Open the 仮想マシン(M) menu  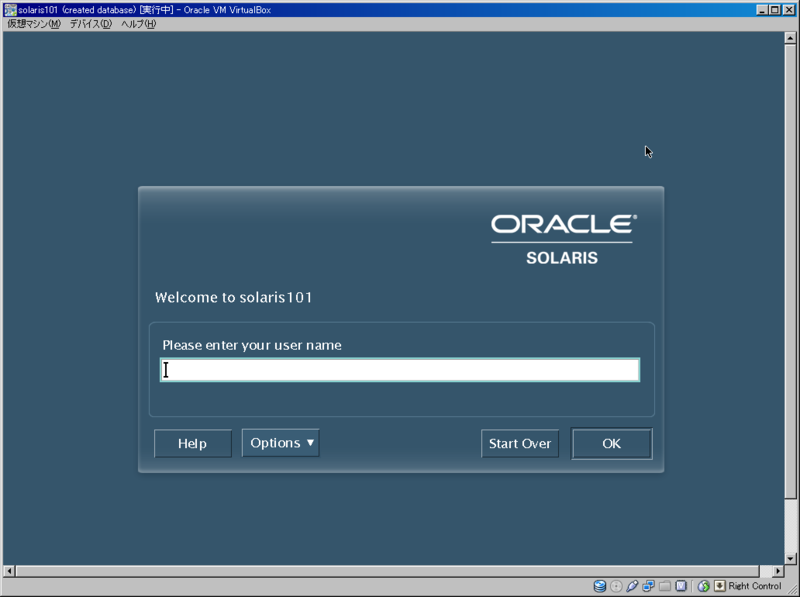pyautogui.click(x=34, y=24)
